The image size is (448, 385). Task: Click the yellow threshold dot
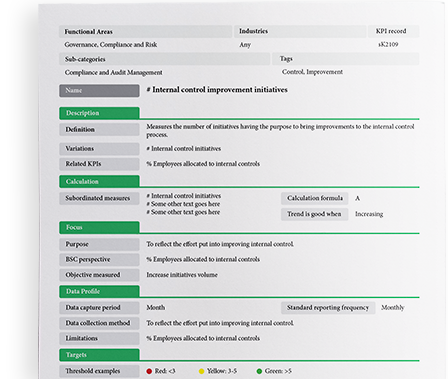point(201,371)
